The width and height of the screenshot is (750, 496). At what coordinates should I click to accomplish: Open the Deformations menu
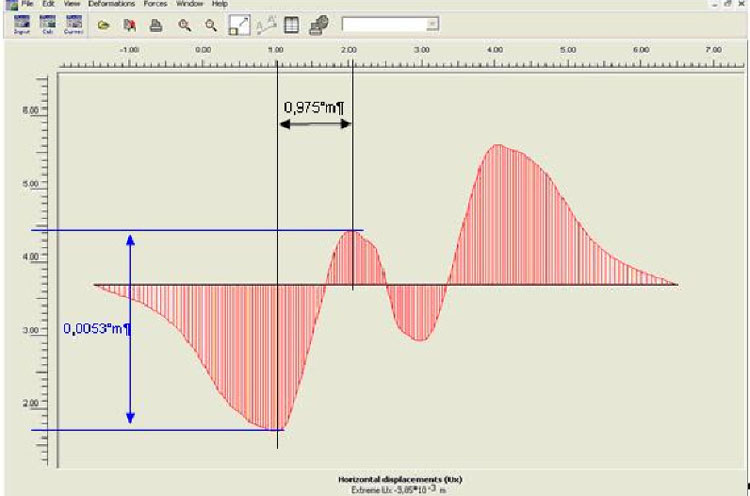[111, 4]
